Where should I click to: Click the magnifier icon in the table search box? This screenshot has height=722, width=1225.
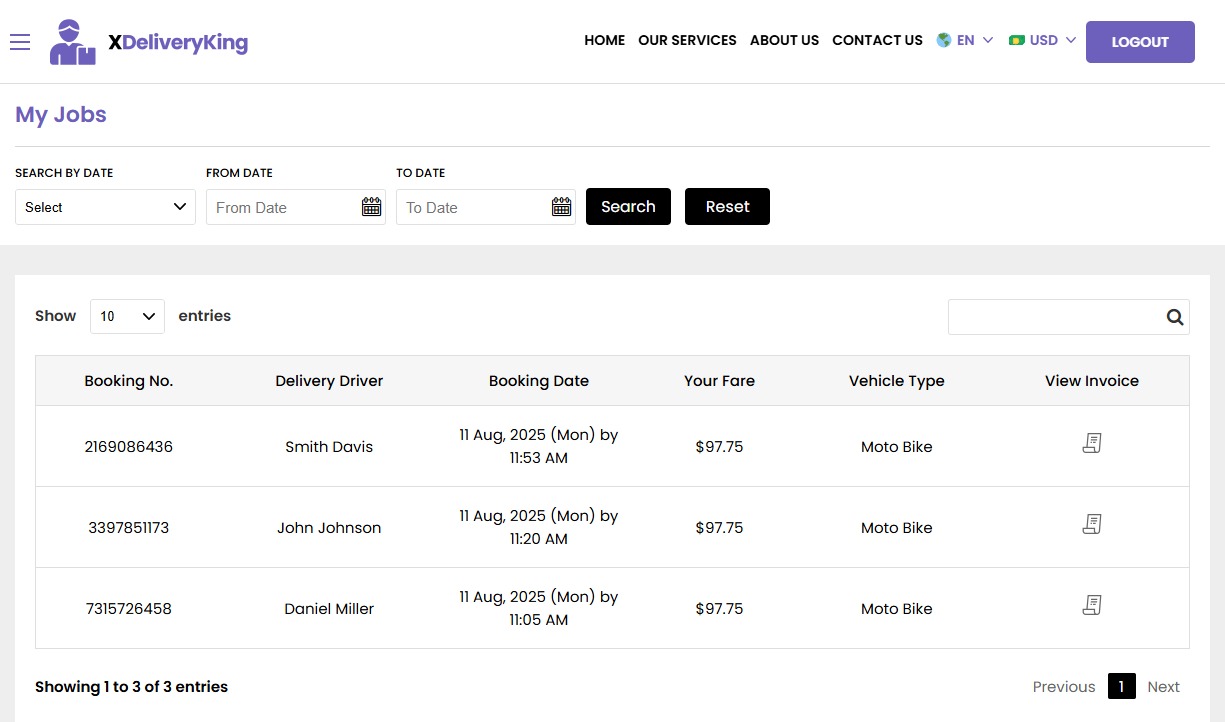pos(1174,316)
